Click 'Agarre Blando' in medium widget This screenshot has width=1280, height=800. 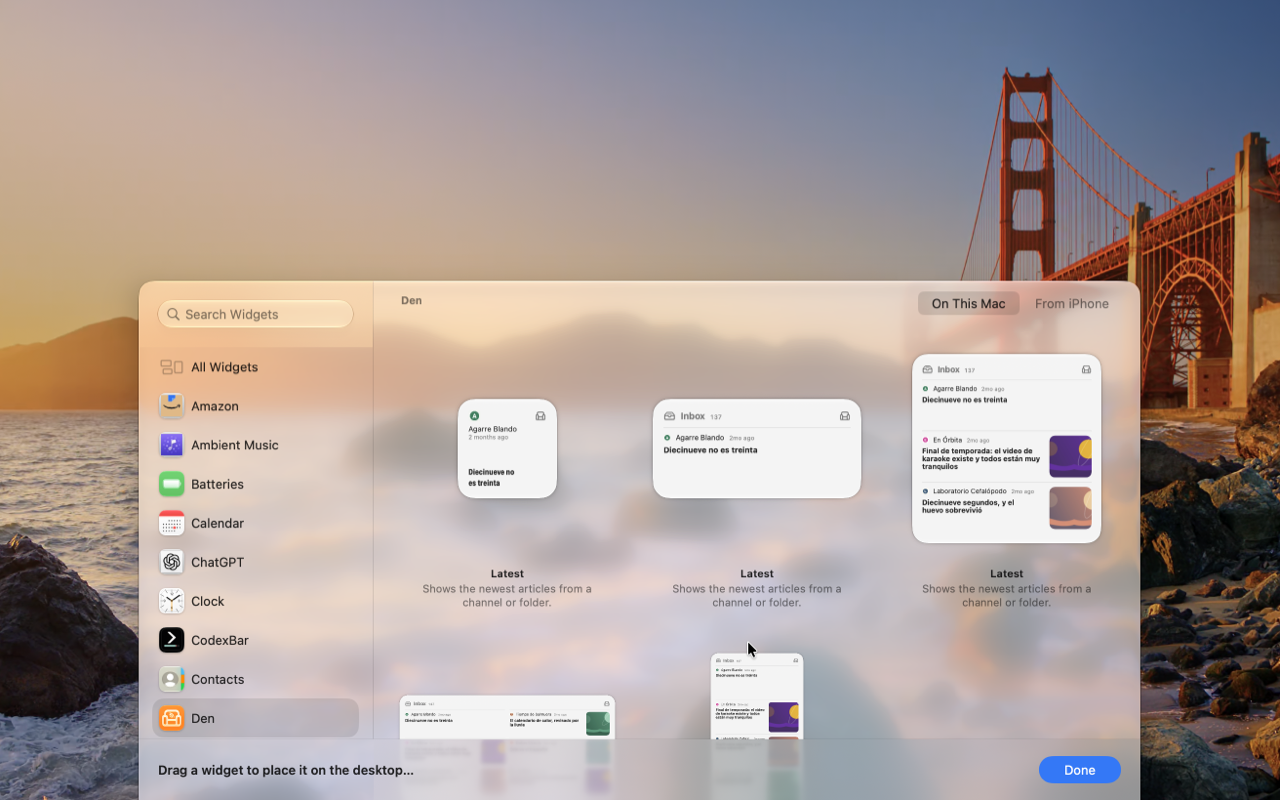pos(699,438)
